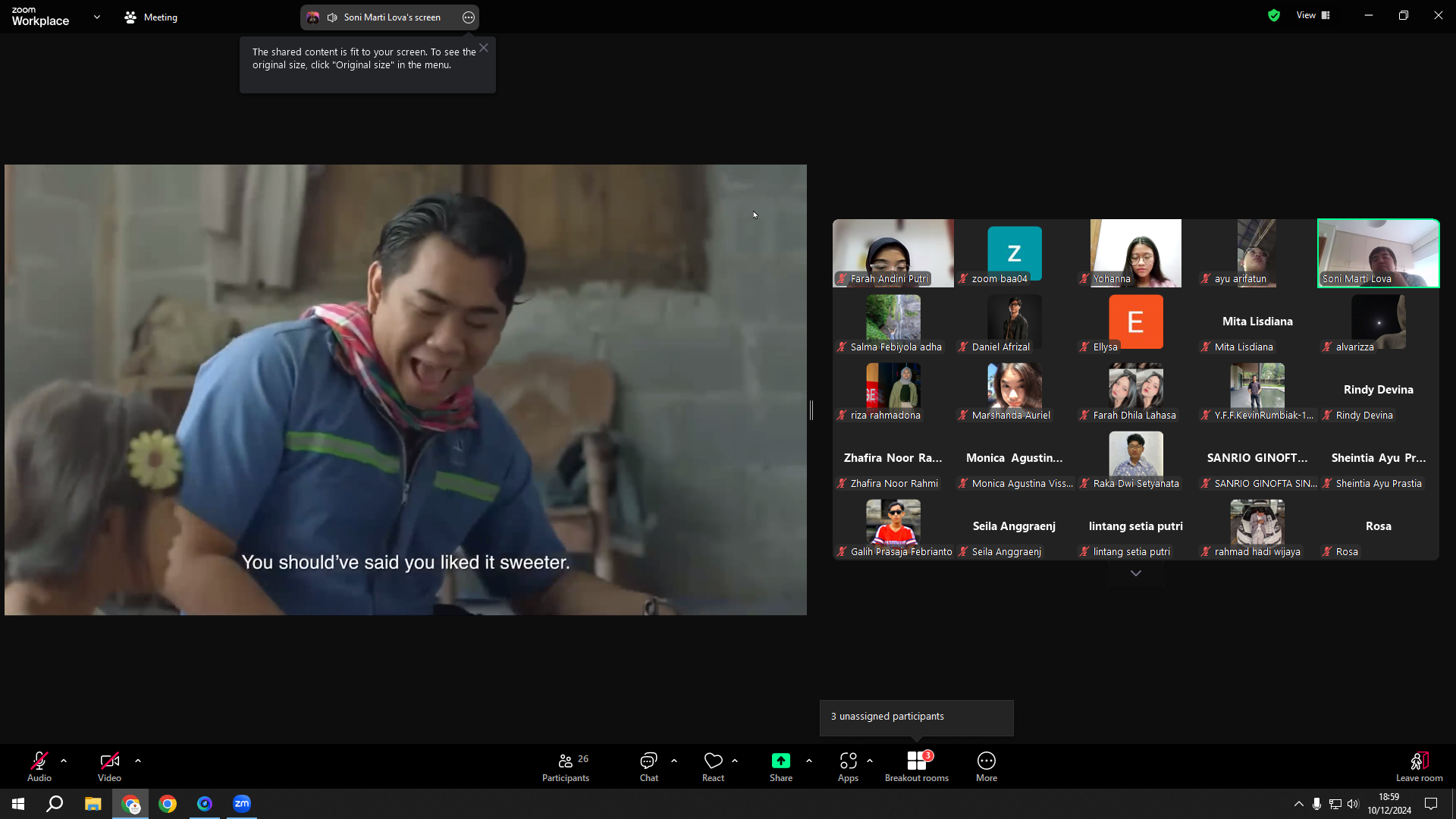Start camera using the Video icon
The width and height of the screenshot is (1456, 819).
(109, 766)
